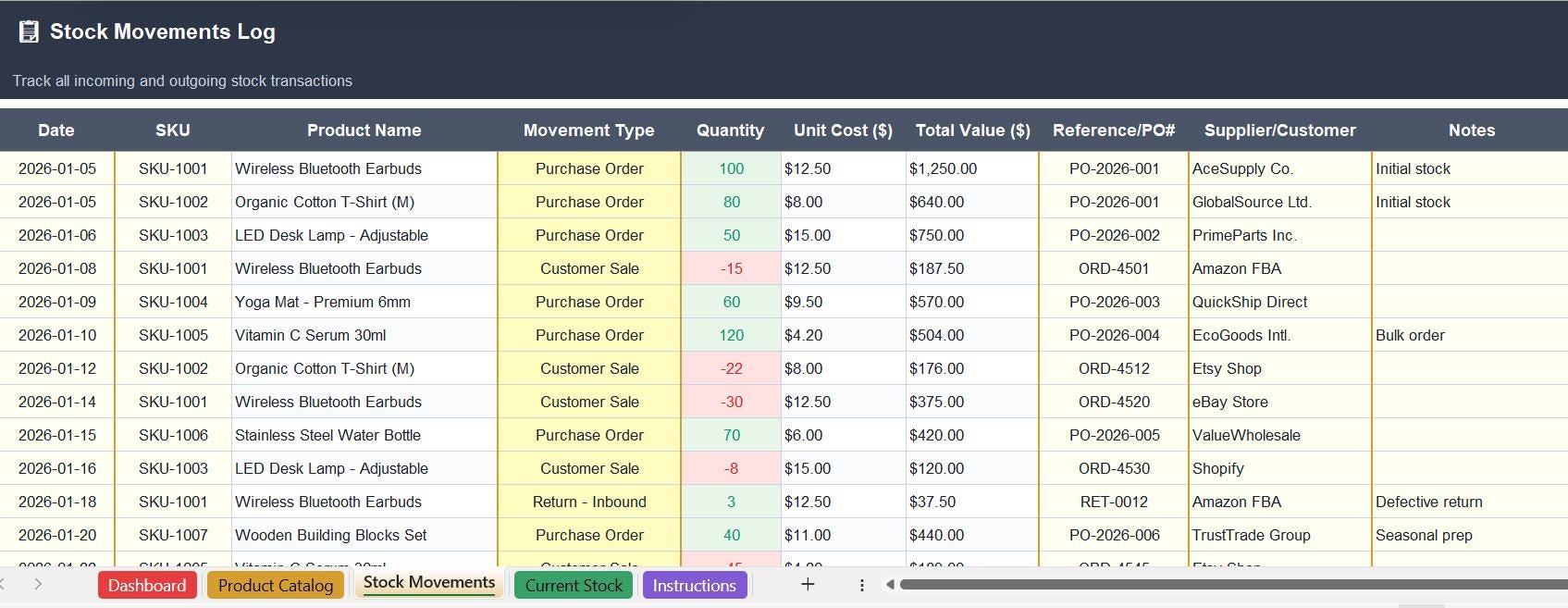Screen dimensions: 1568x608
Task: Go to the Current Stock sheet tab
Action: [x=574, y=585]
